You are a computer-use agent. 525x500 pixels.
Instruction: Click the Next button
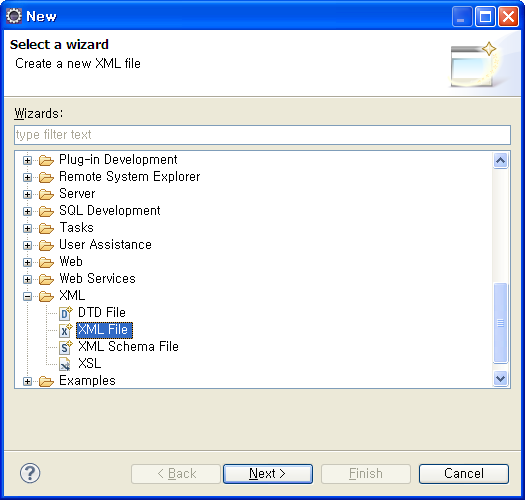tap(268, 474)
